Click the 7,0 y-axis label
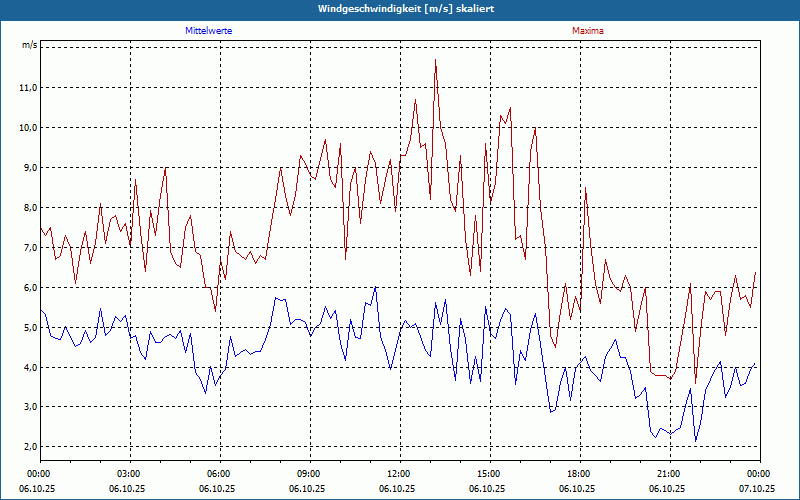The width and height of the screenshot is (800, 500). 30,247
